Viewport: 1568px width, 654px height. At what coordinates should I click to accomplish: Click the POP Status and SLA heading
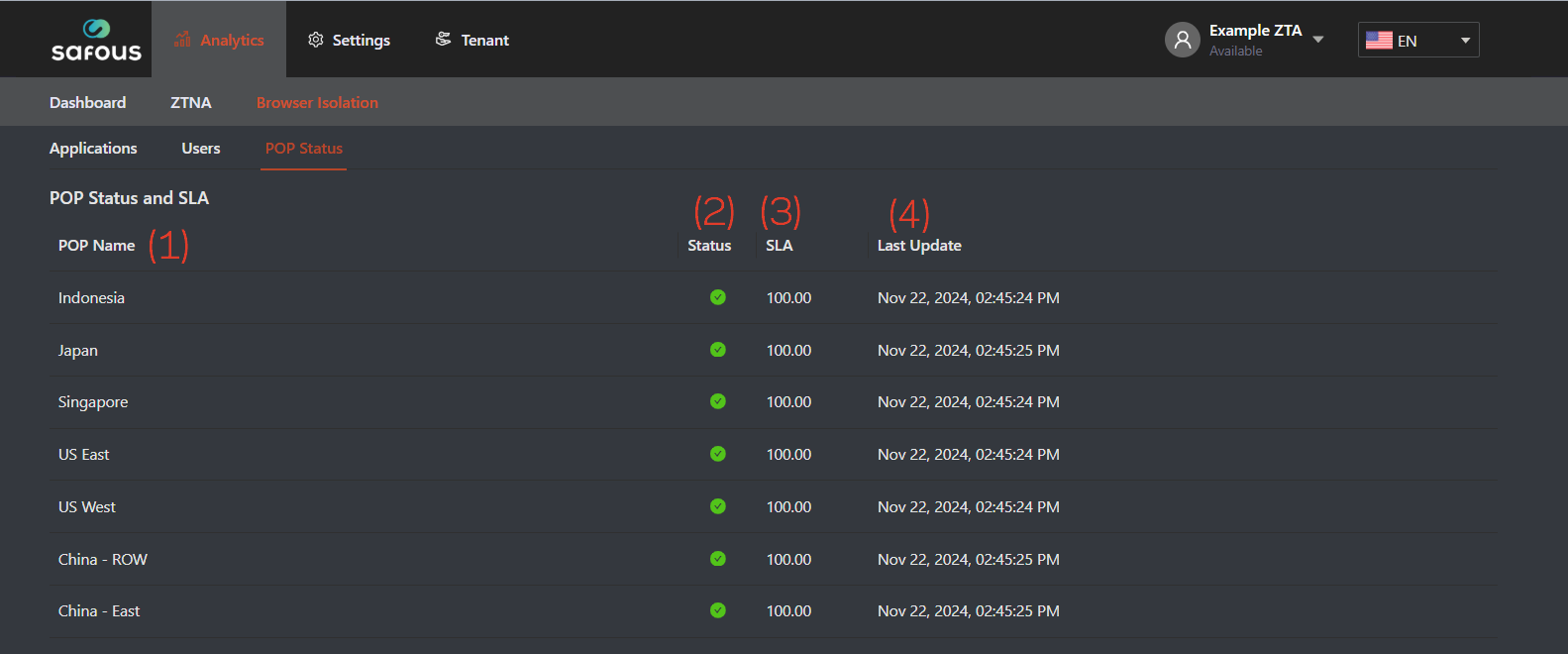tap(129, 197)
